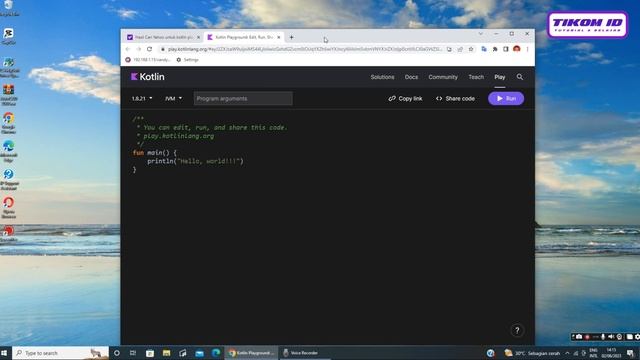Switch to Voice Recorder taskbar item
The width and height of the screenshot is (640, 360).
pos(301,353)
